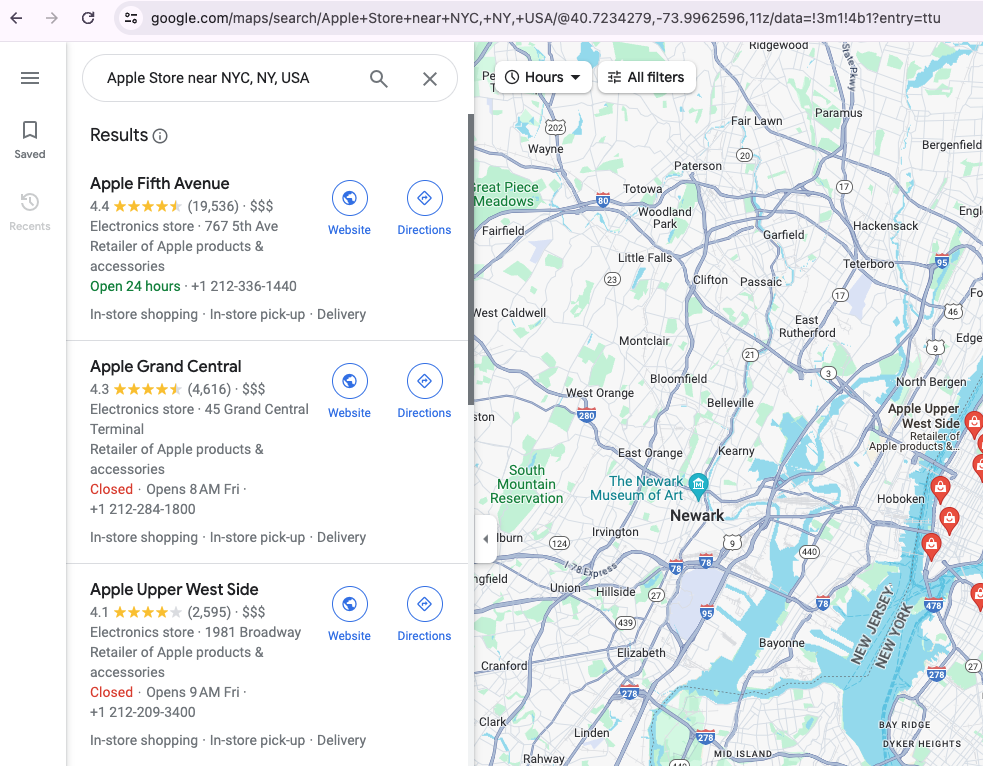This screenshot has width=983, height=766.
Task: Open Recents history icon
Action: tap(30, 202)
